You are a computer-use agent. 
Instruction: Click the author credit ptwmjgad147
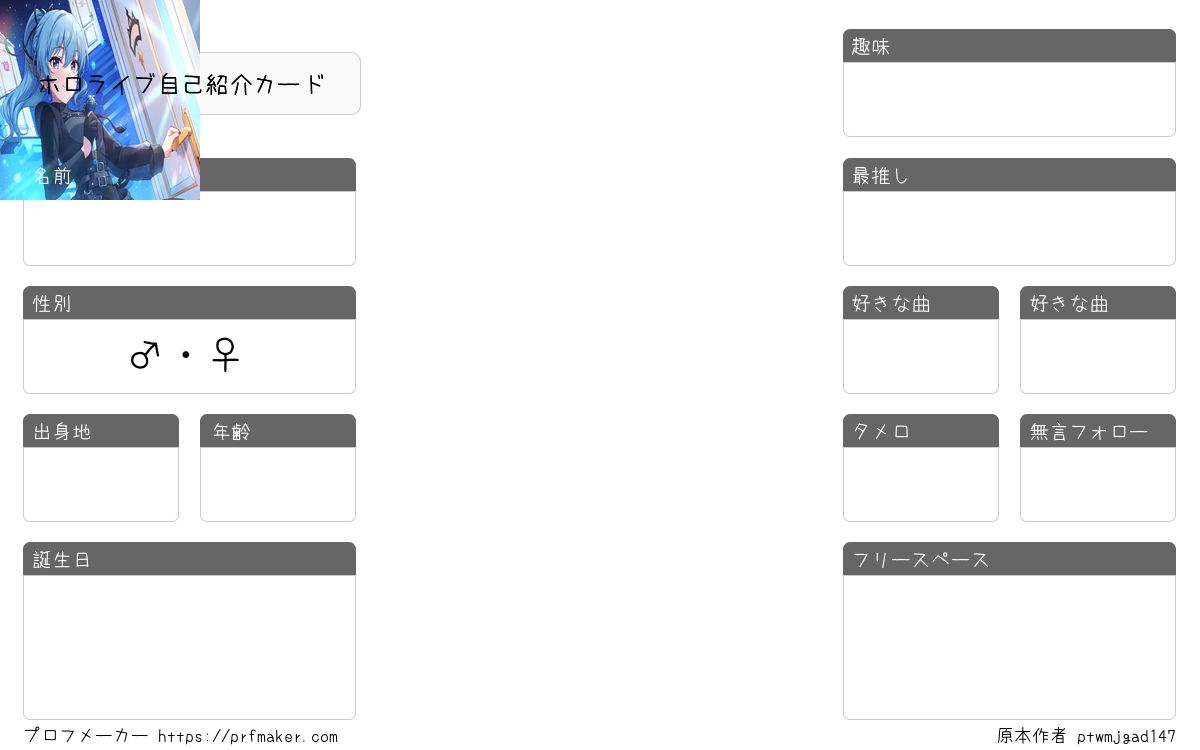point(1127,737)
